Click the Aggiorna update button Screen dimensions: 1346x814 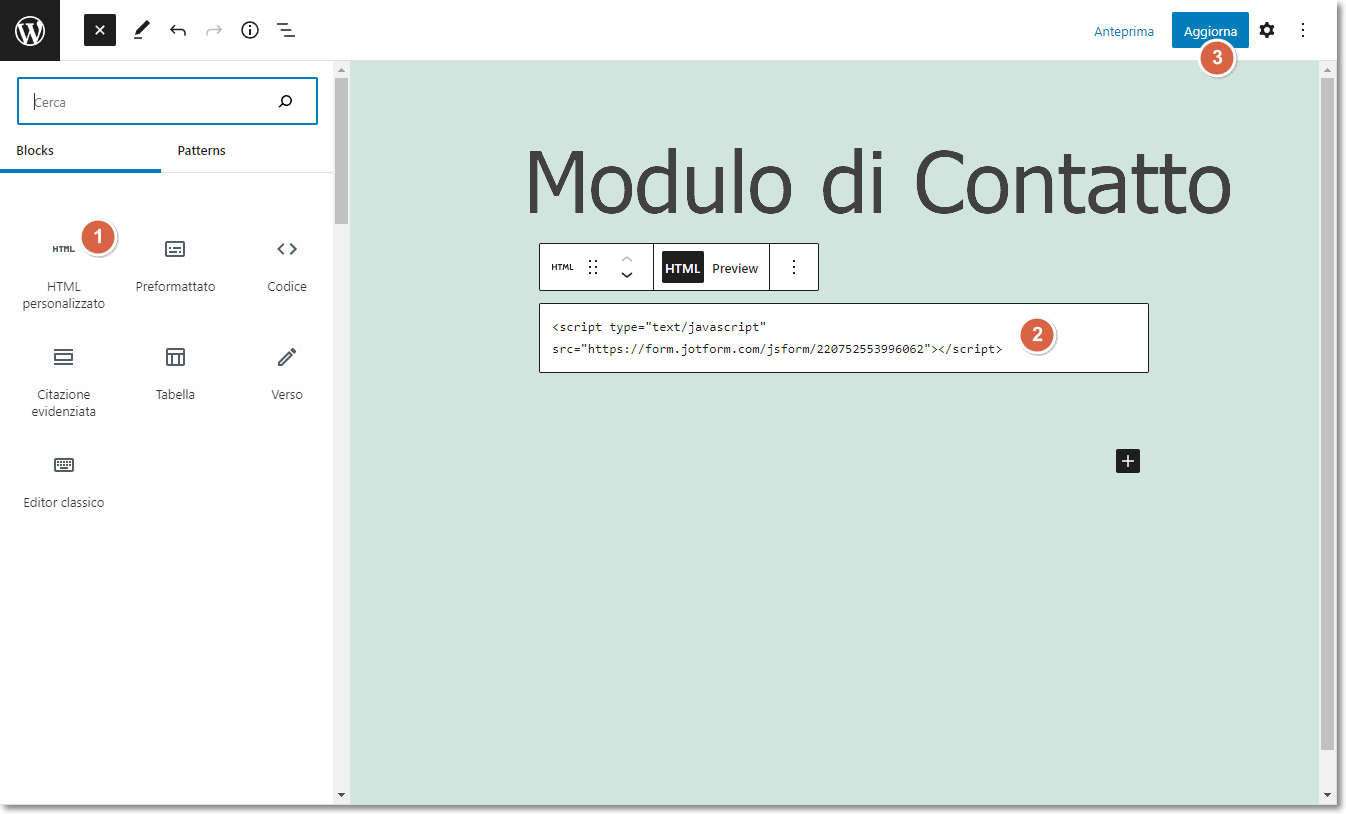[x=1210, y=31]
